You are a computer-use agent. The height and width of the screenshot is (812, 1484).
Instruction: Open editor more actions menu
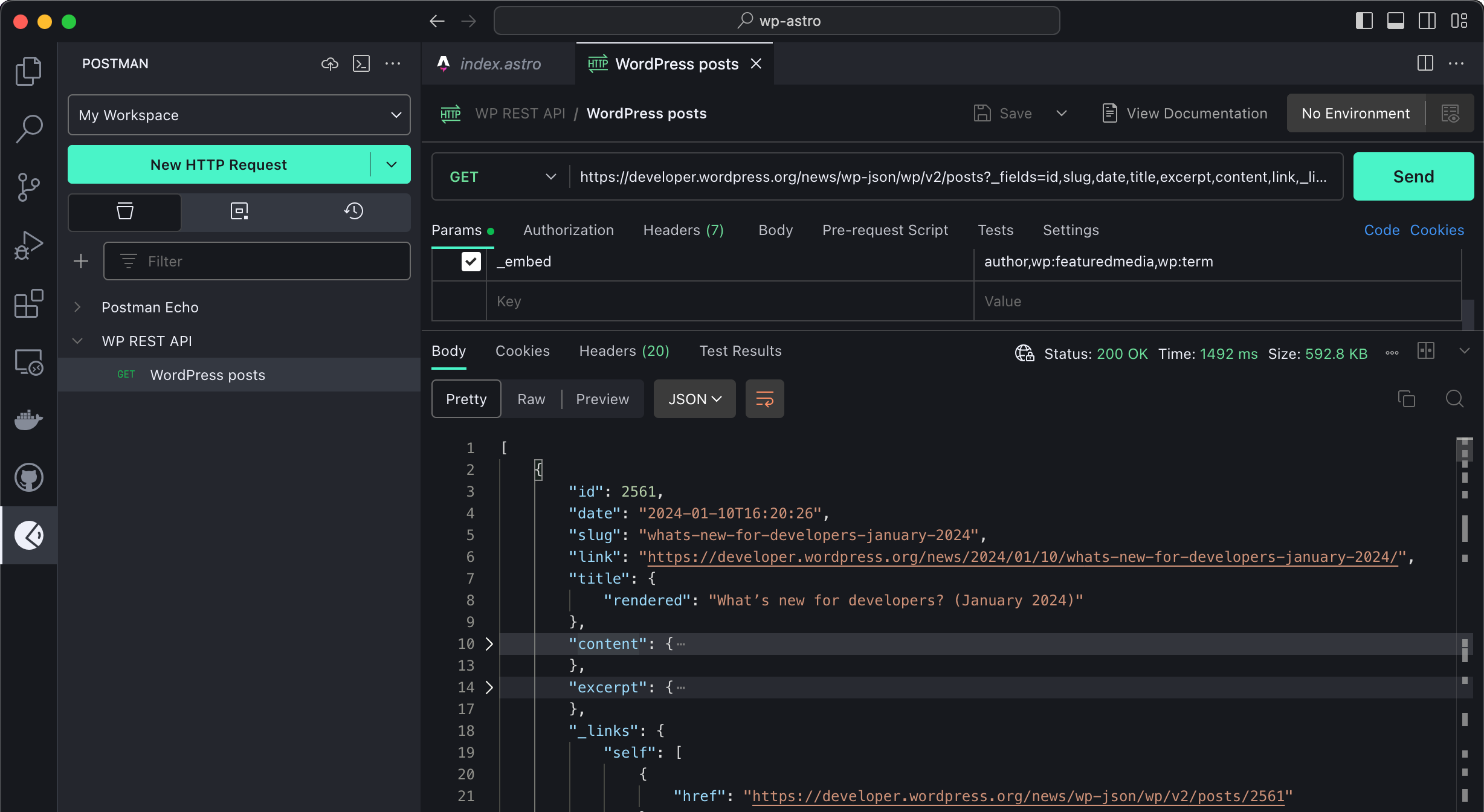tap(1456, 63)
